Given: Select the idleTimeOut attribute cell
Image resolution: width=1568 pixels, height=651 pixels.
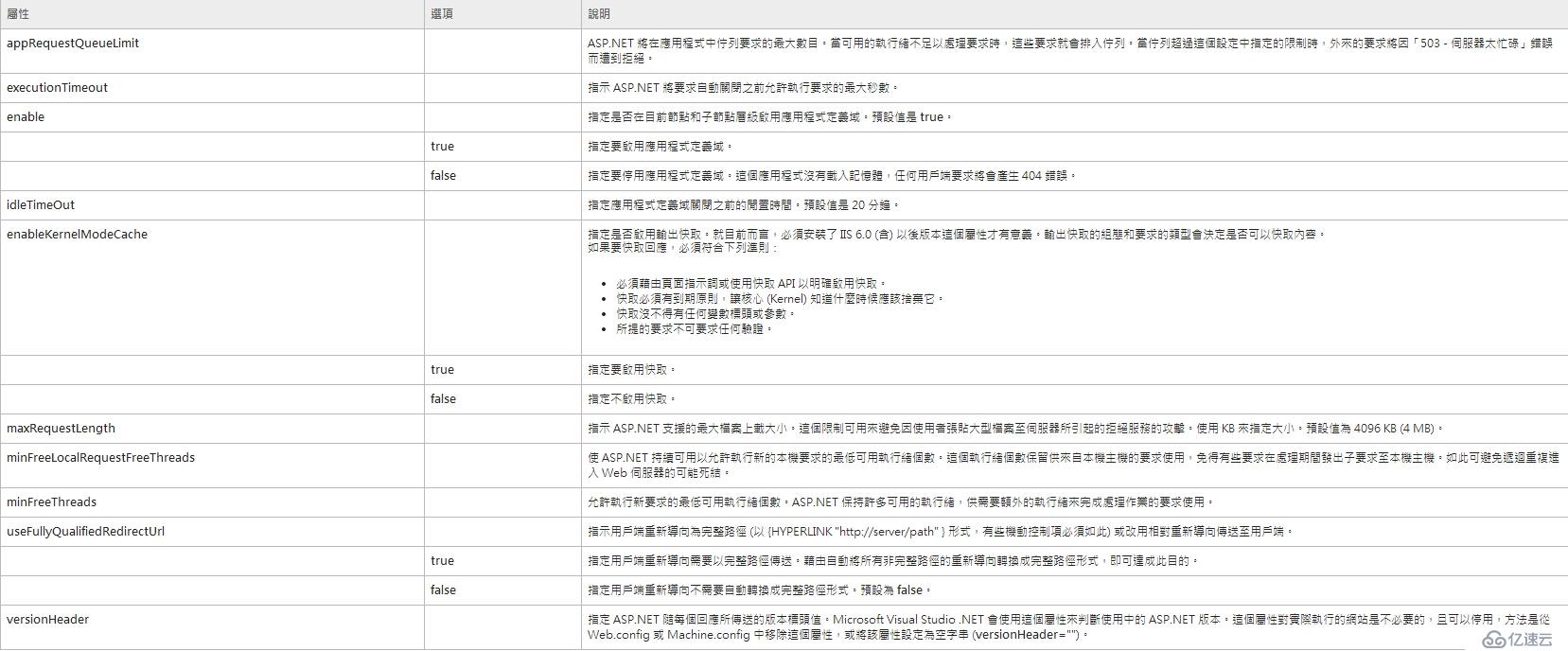Looking at the screenshot, I should point(212,205).
